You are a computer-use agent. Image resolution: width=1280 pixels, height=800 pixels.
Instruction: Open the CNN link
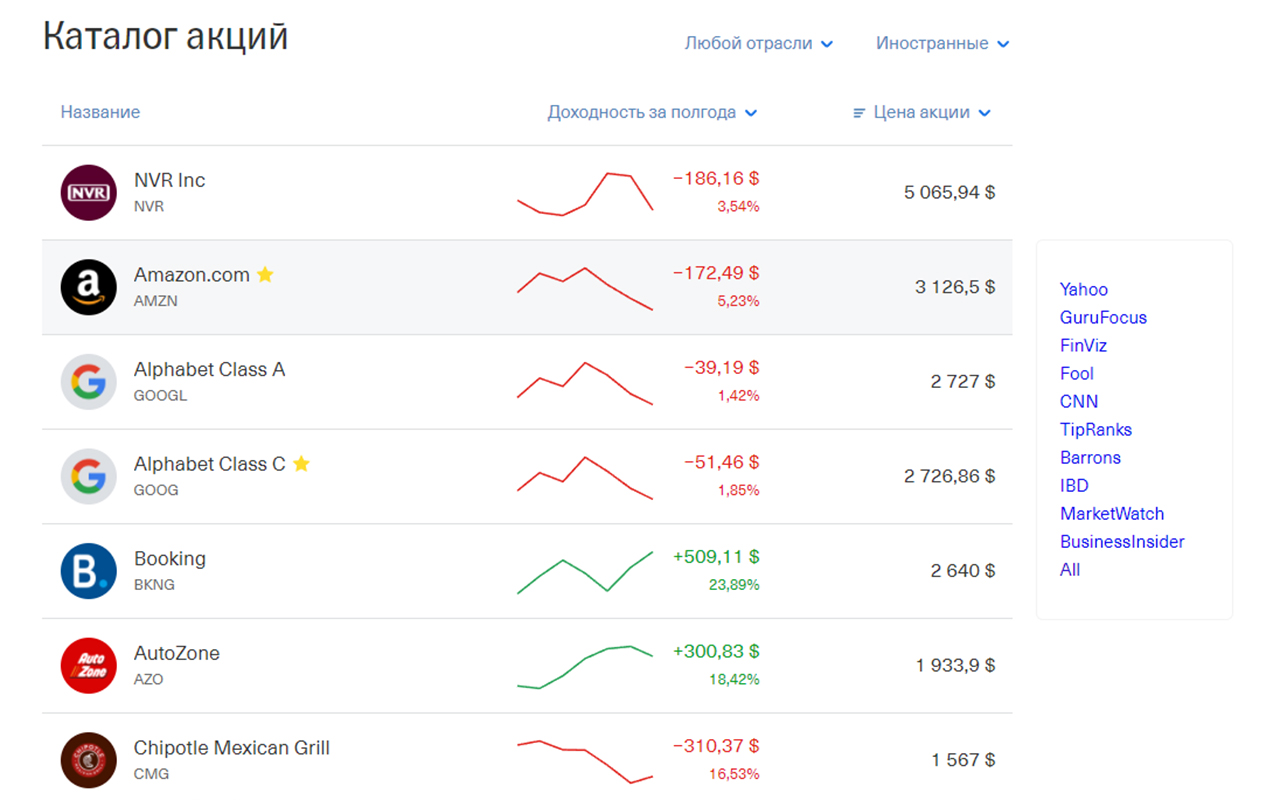click(x=1079, y=401)
